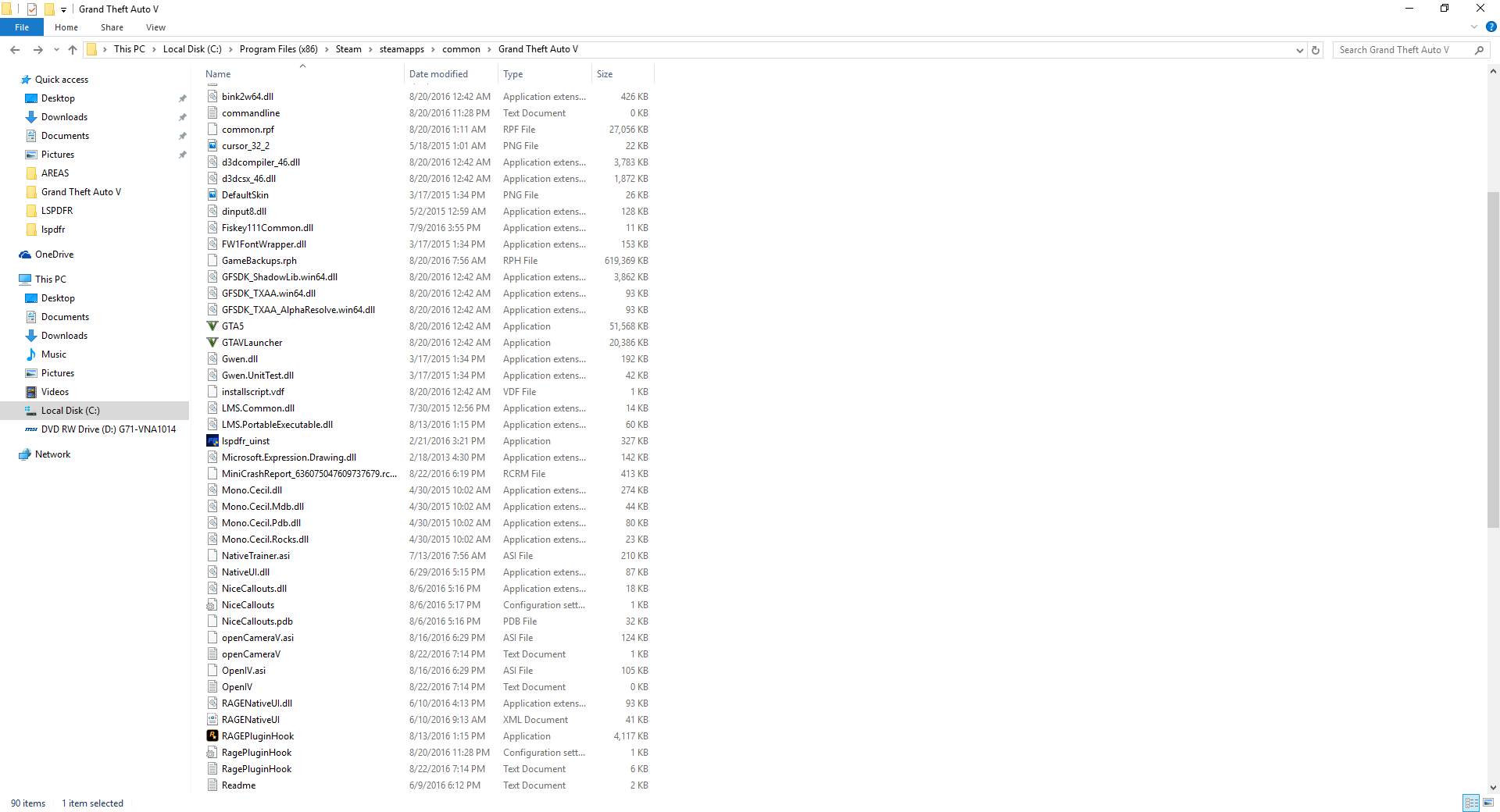The image size is (1500, 812).
Task: Open the address bar history dropdown
Action: coord(1299,50)
